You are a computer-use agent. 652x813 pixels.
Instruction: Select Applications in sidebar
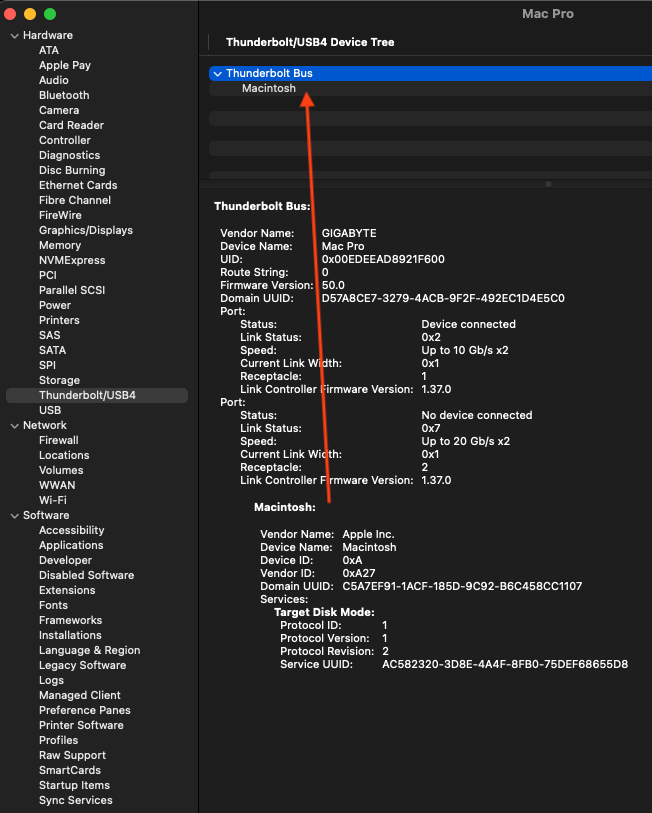pyautogui.click(x=71, y=546)
